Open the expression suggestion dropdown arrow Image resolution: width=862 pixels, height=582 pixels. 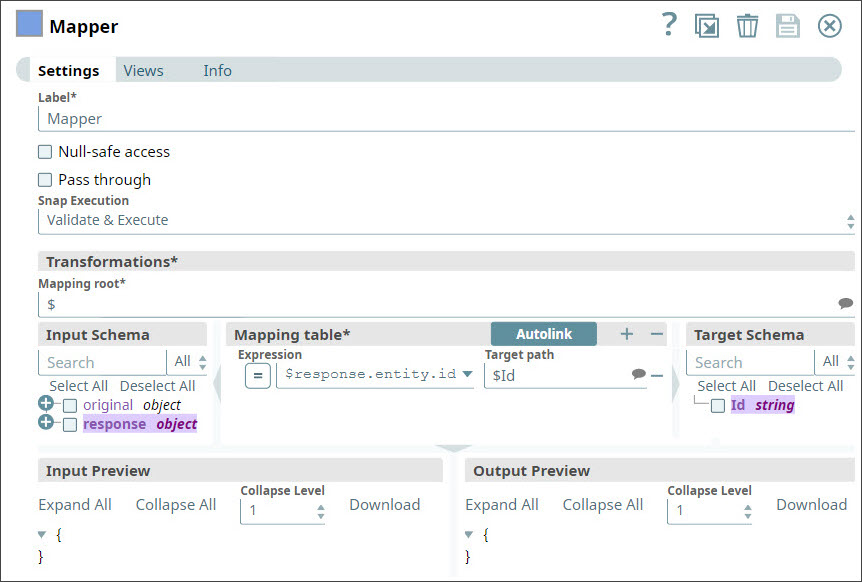coord(466,372)
